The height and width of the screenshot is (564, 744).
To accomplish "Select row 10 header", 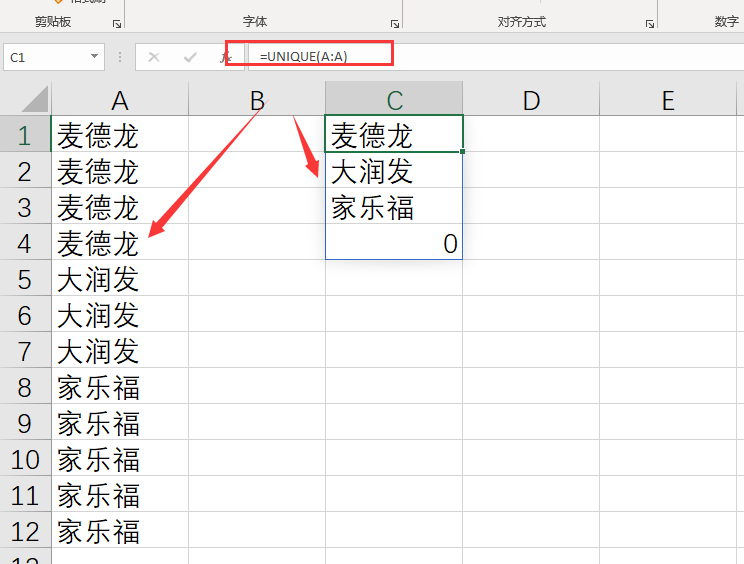I will [x=25, y=458].
